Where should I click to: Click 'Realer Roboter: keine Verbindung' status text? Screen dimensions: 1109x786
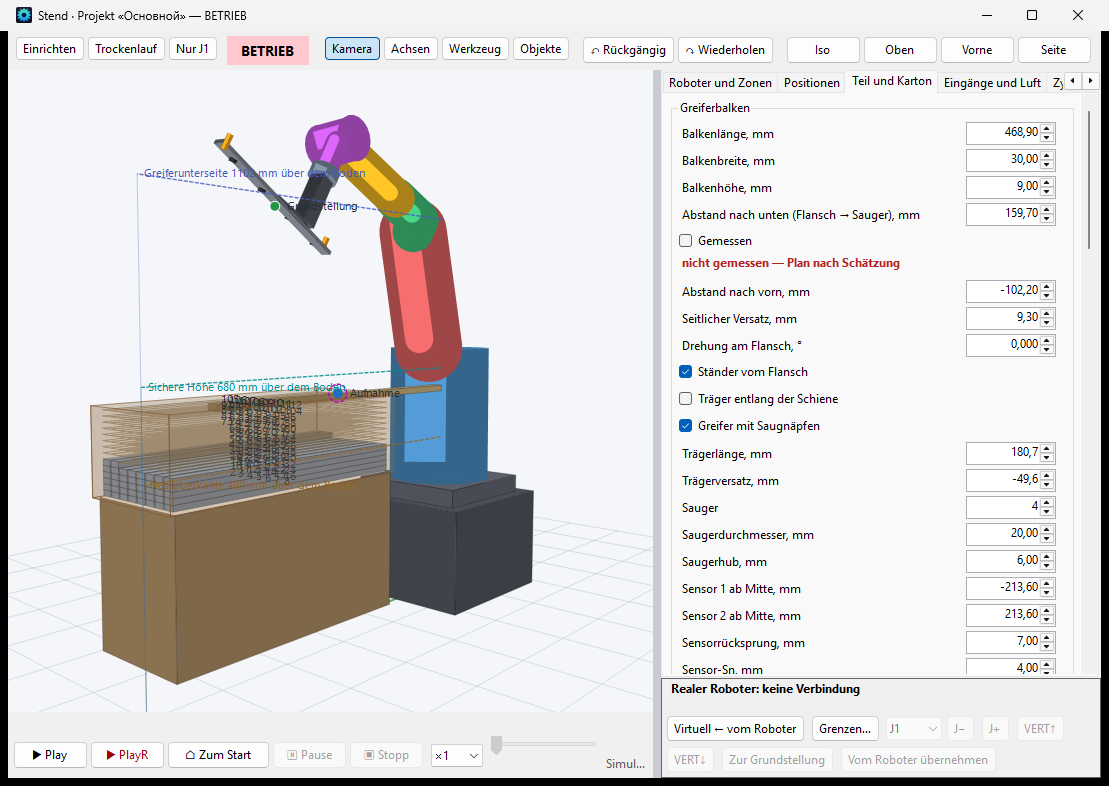[x=765, y=689]
